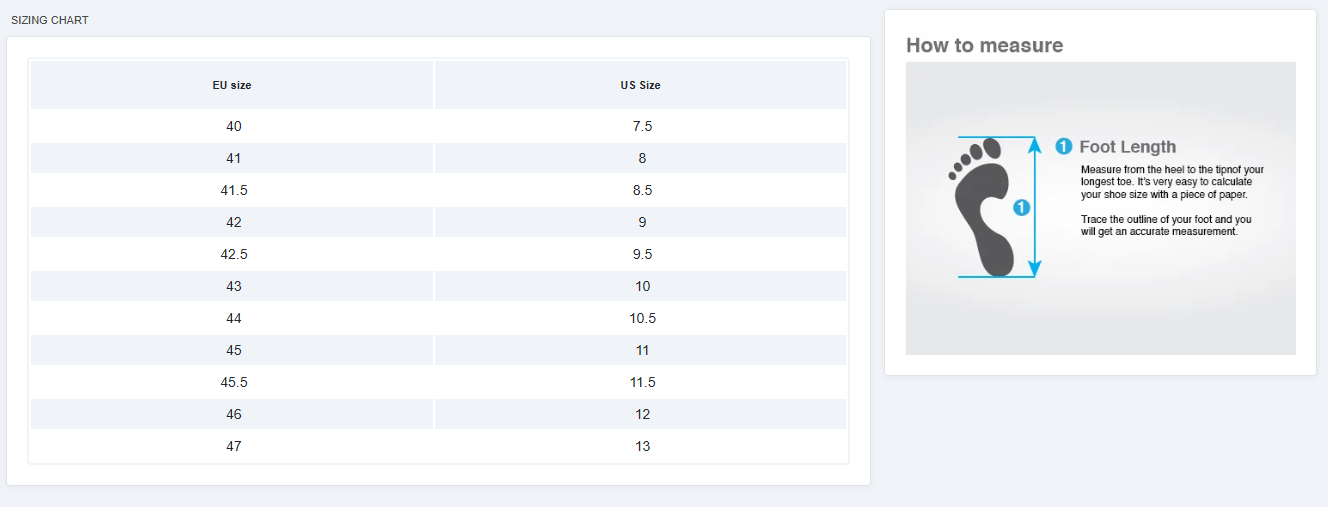Click the US Size column header
The height and width of the screenshot is (507, 1328).
point(640,85)
